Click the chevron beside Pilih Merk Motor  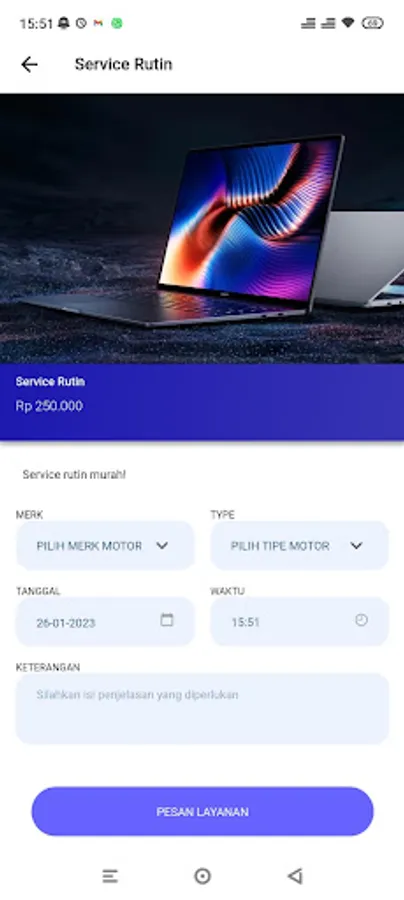point(162,545)
